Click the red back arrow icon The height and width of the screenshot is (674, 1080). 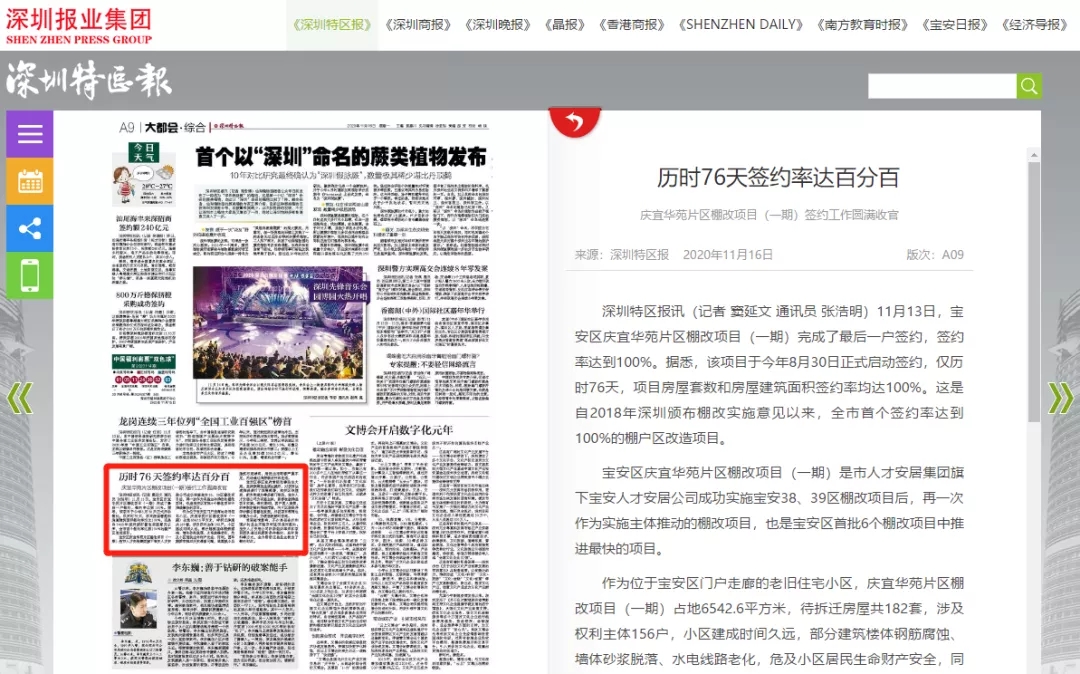tap(574, 122)
